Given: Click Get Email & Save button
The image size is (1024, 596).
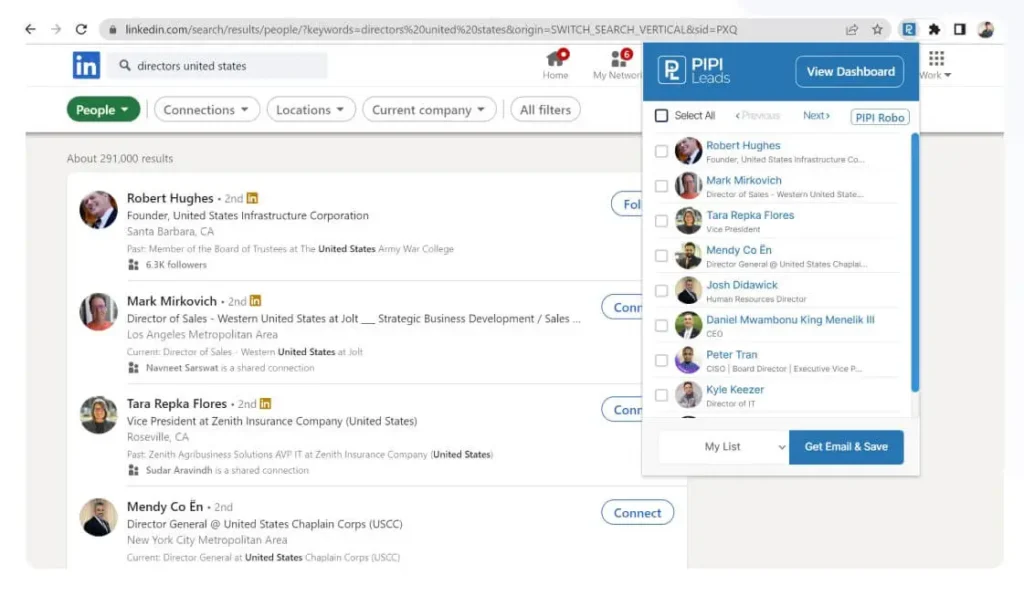Looking at the screenshot, I should coord(846,447).
